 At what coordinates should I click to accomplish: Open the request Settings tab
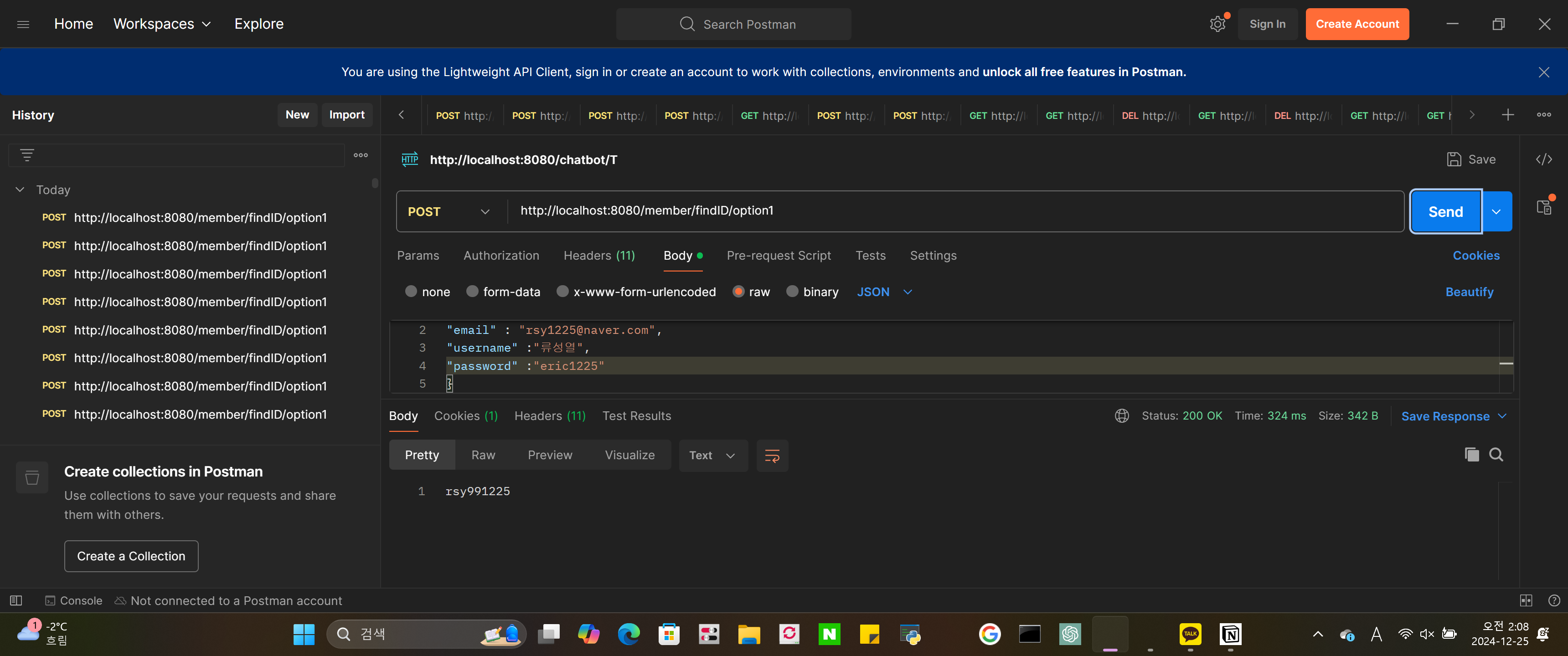(x=933, y=256)
